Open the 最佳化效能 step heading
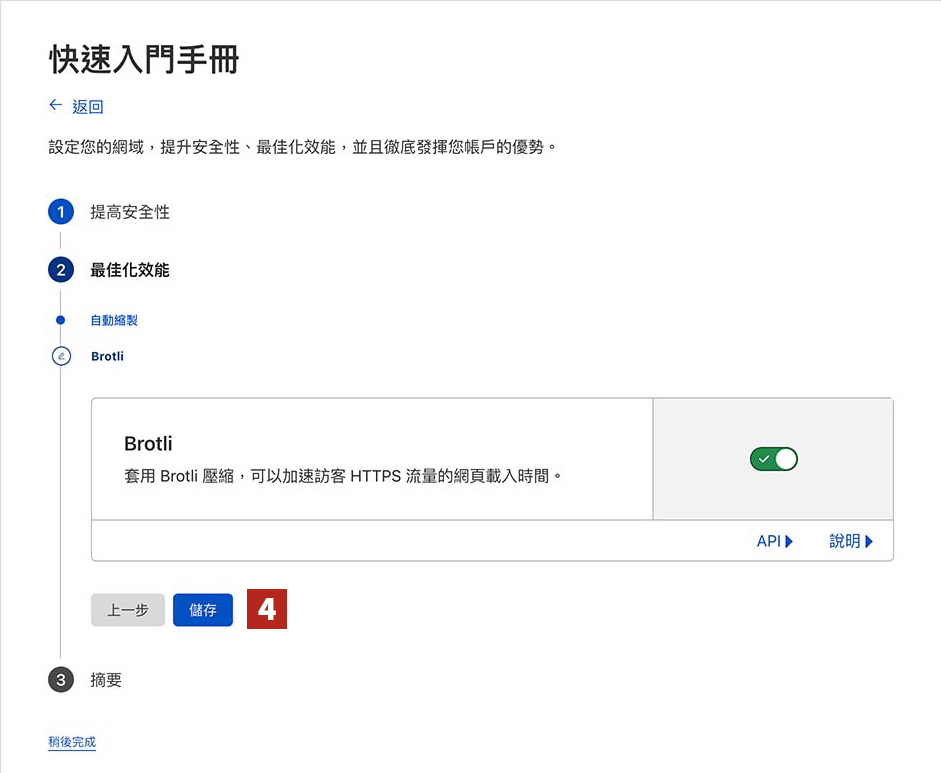 click(x=130, y=270)
